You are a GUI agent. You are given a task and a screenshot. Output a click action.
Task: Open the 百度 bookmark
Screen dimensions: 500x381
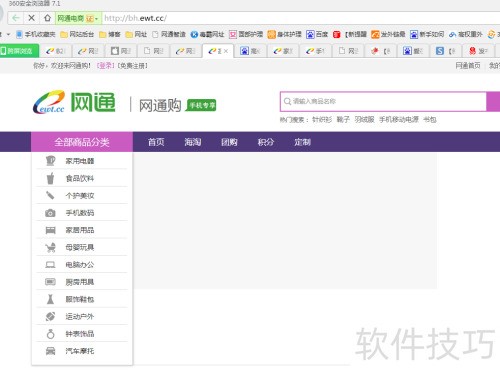(317, 34)
